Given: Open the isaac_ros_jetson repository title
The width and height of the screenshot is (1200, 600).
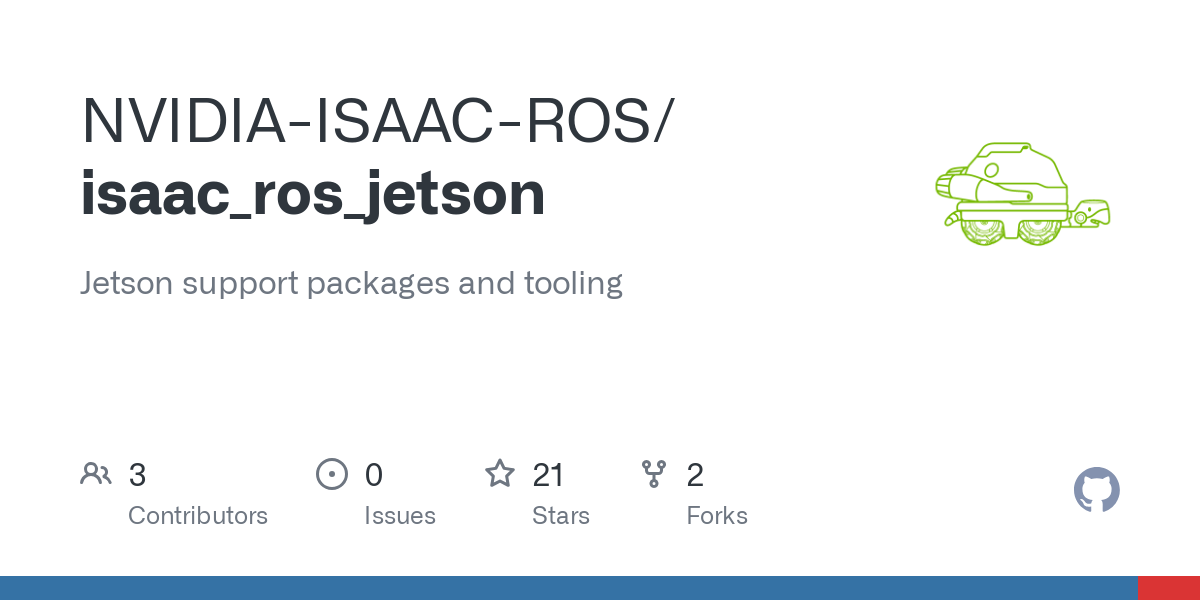Looking at the screenshot, I should point(313,195).
